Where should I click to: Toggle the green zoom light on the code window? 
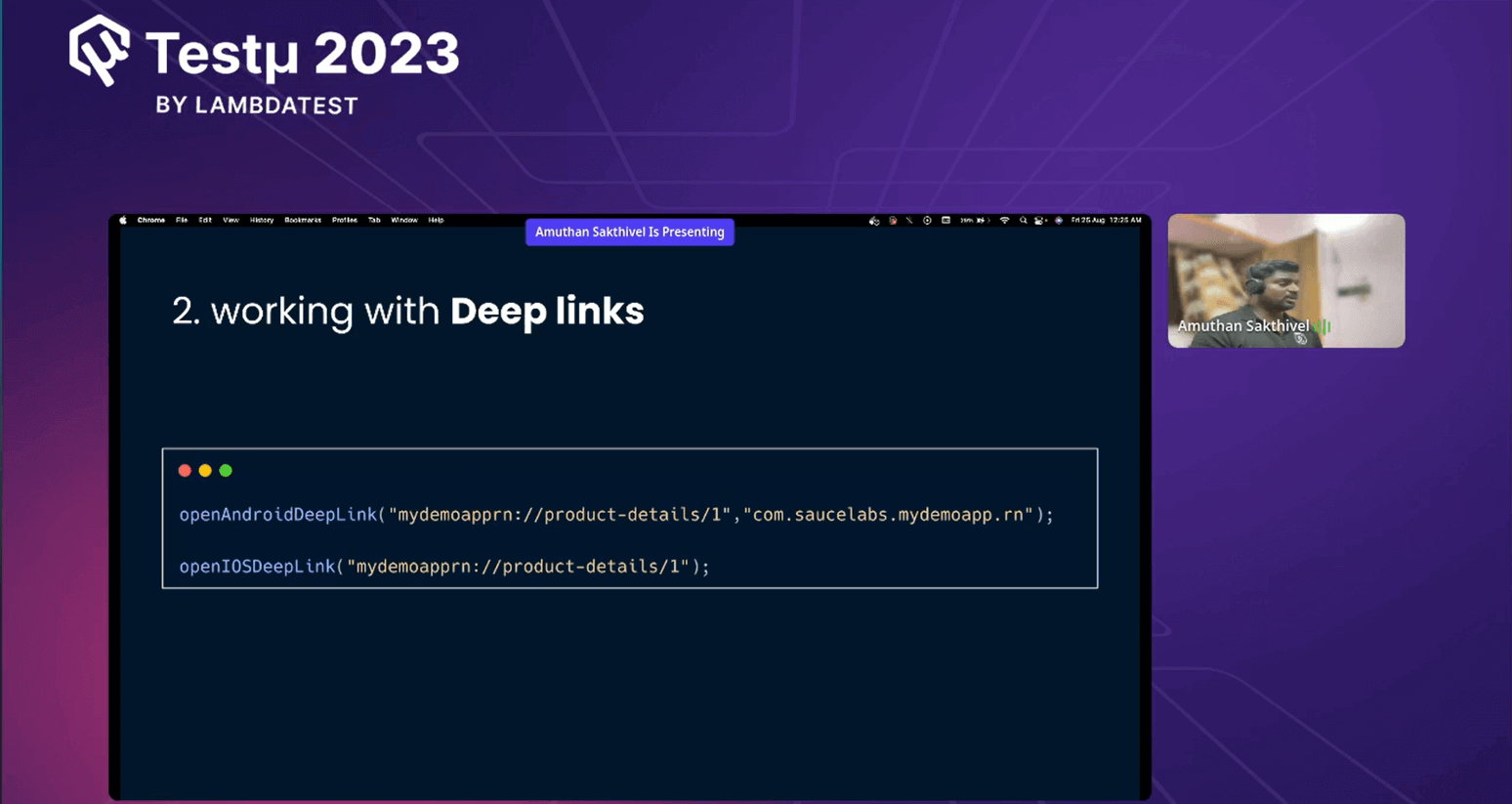tap(226, 470)
